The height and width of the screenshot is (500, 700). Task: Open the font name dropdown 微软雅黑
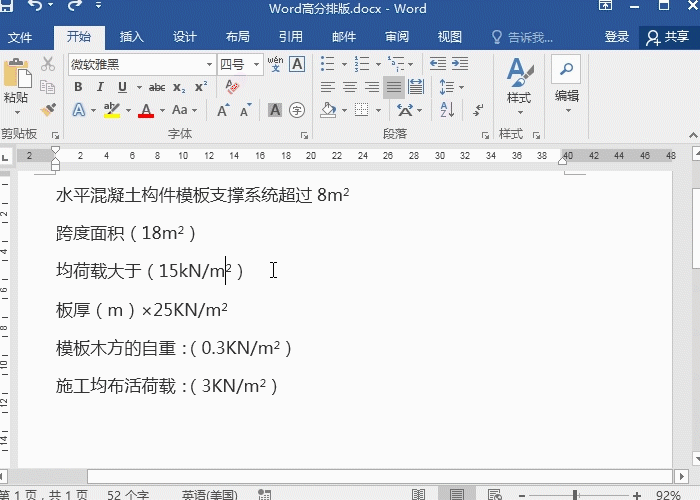tap(208, 64)
